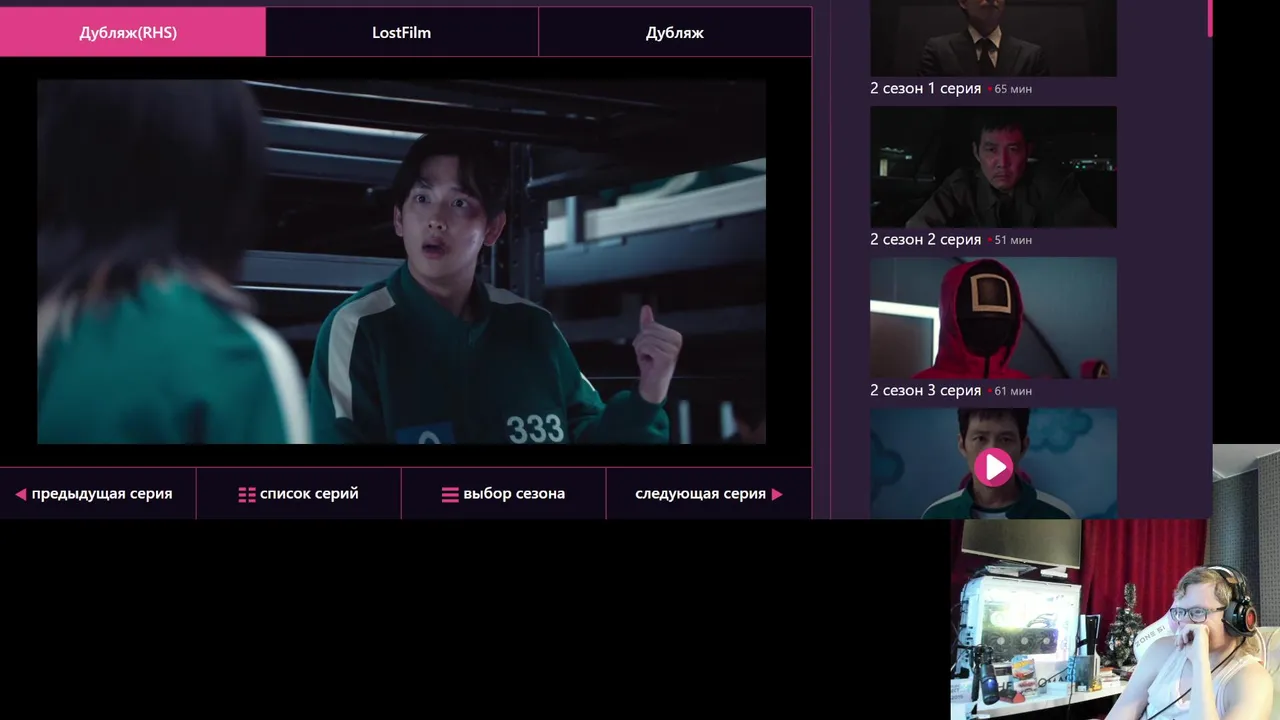Click the 65 мин duration label
Image resolution: width=1280 pixels, height=720 pixels.
(x=1013, y=89)
